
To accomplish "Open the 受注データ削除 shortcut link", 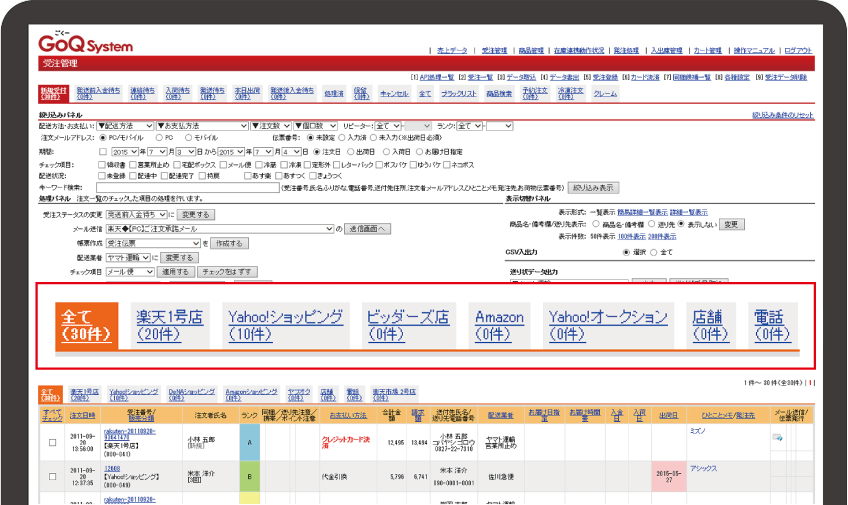I will [786, 77].
